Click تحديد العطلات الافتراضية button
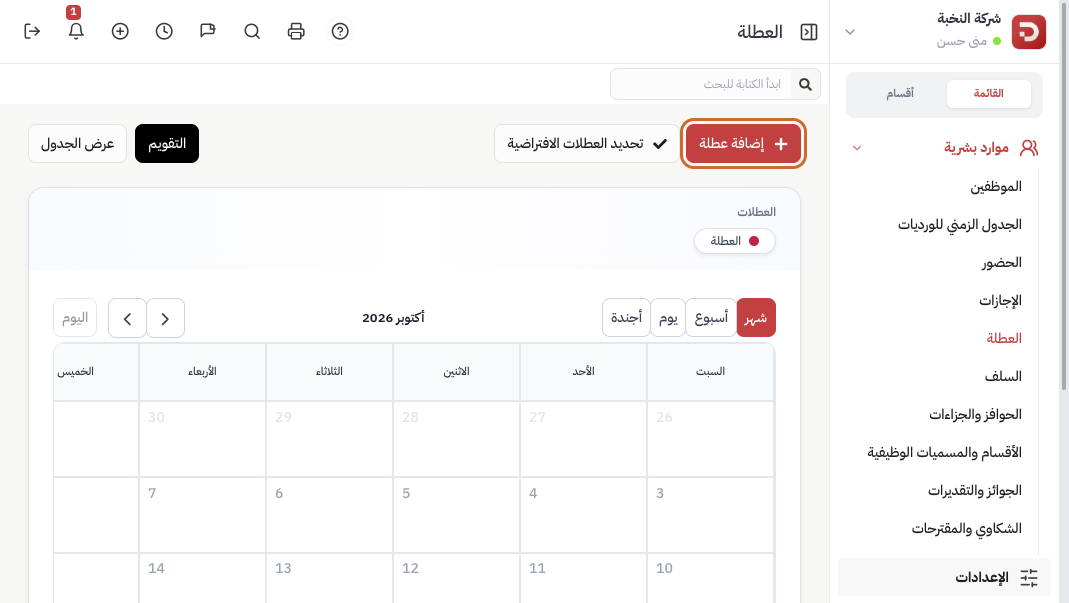Screen dimensions: 1069x603 click(x=587, y=143)
